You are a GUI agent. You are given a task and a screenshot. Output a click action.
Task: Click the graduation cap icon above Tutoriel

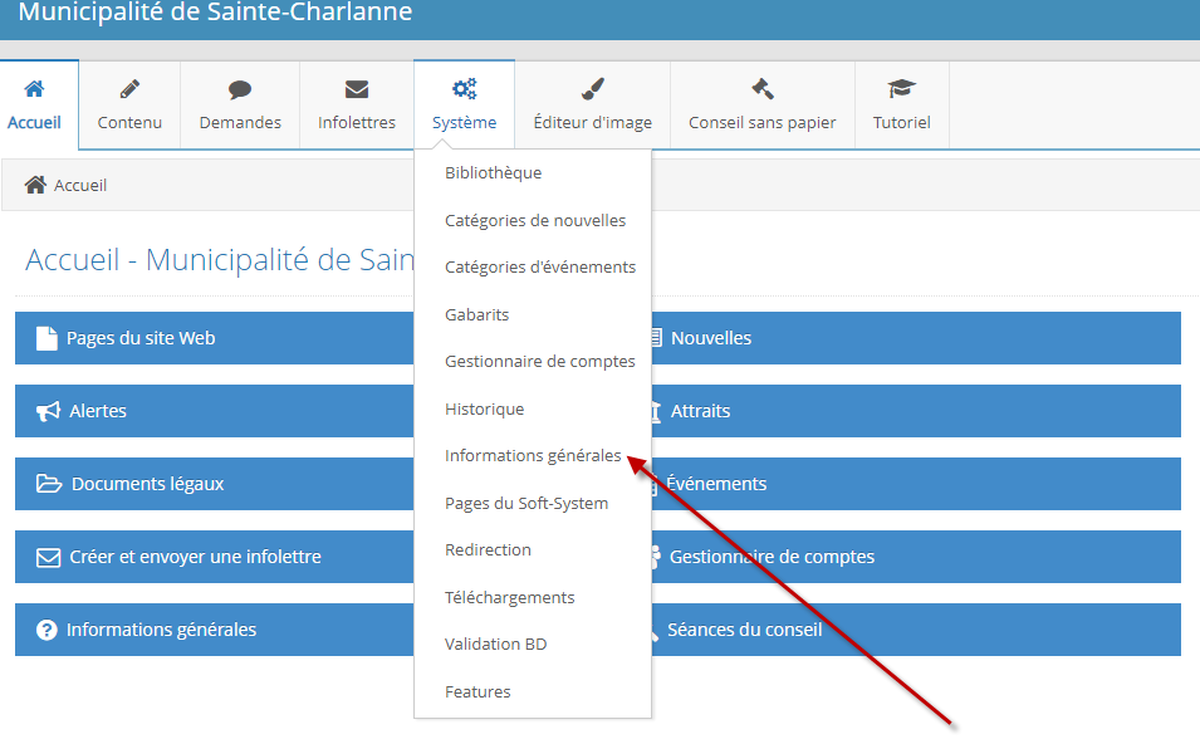click(902, 89)
